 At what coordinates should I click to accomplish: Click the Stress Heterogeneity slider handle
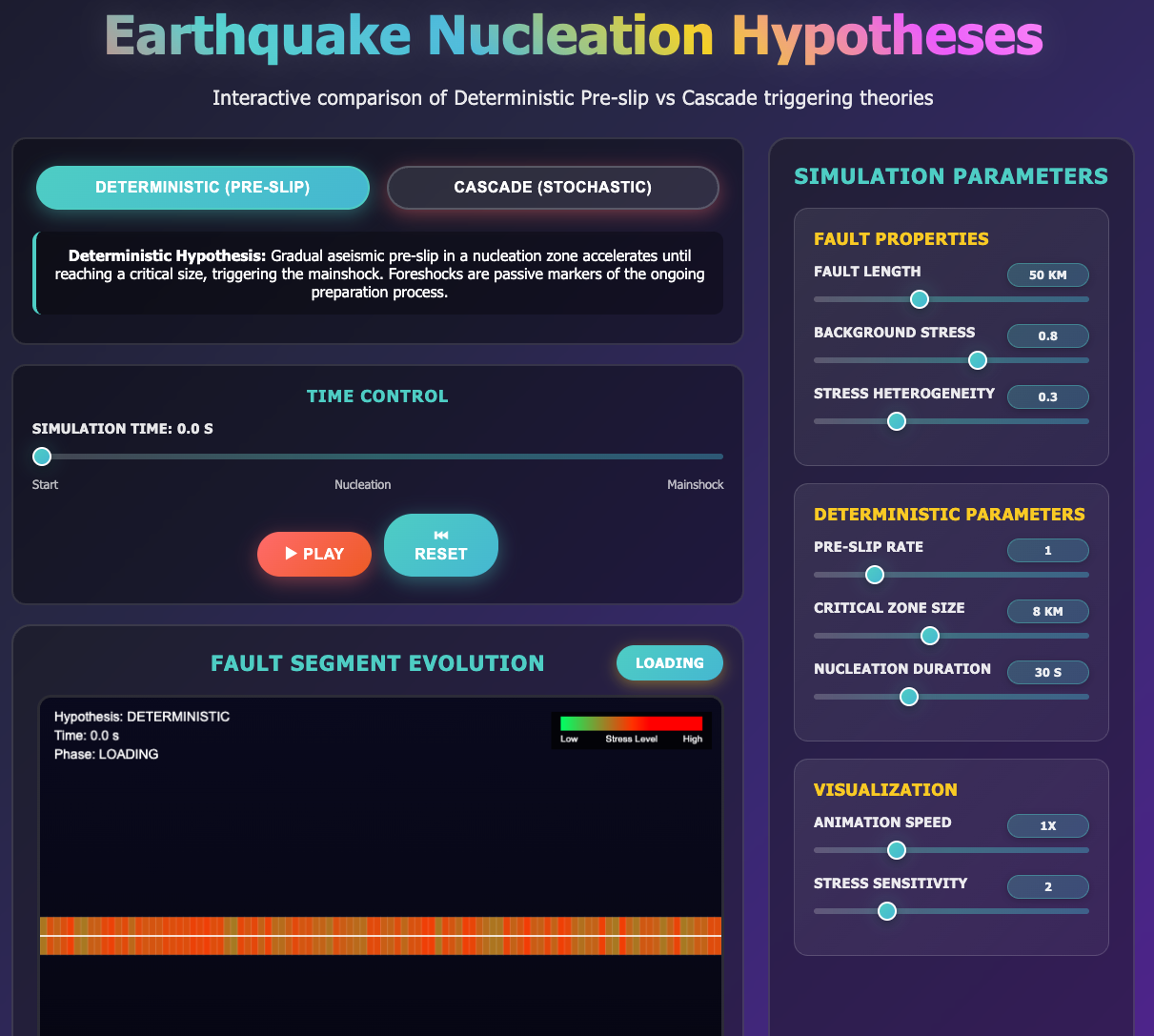pyautogui.click(x=897, y=421)
